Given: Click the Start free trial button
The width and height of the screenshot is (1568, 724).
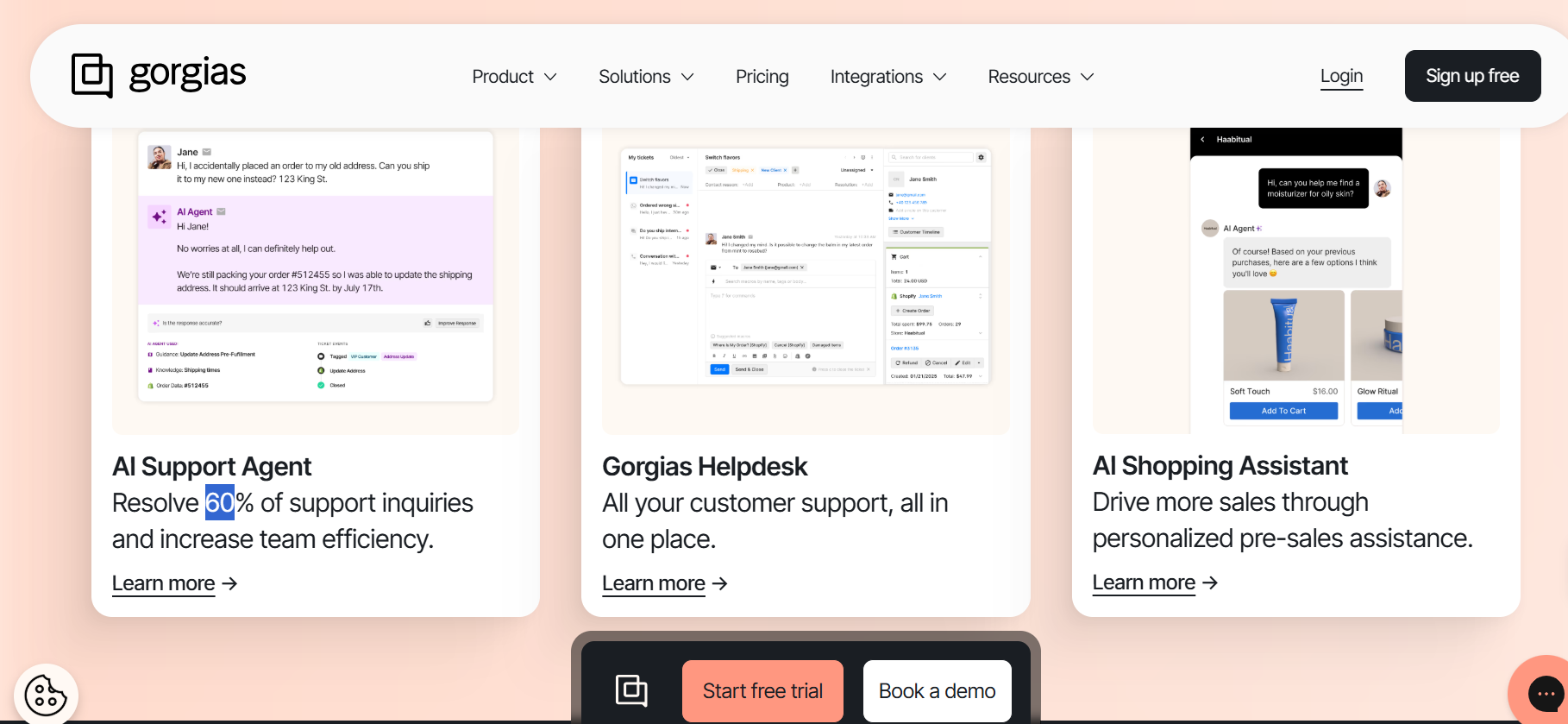Looking at the screenshot, I should 762,691.
